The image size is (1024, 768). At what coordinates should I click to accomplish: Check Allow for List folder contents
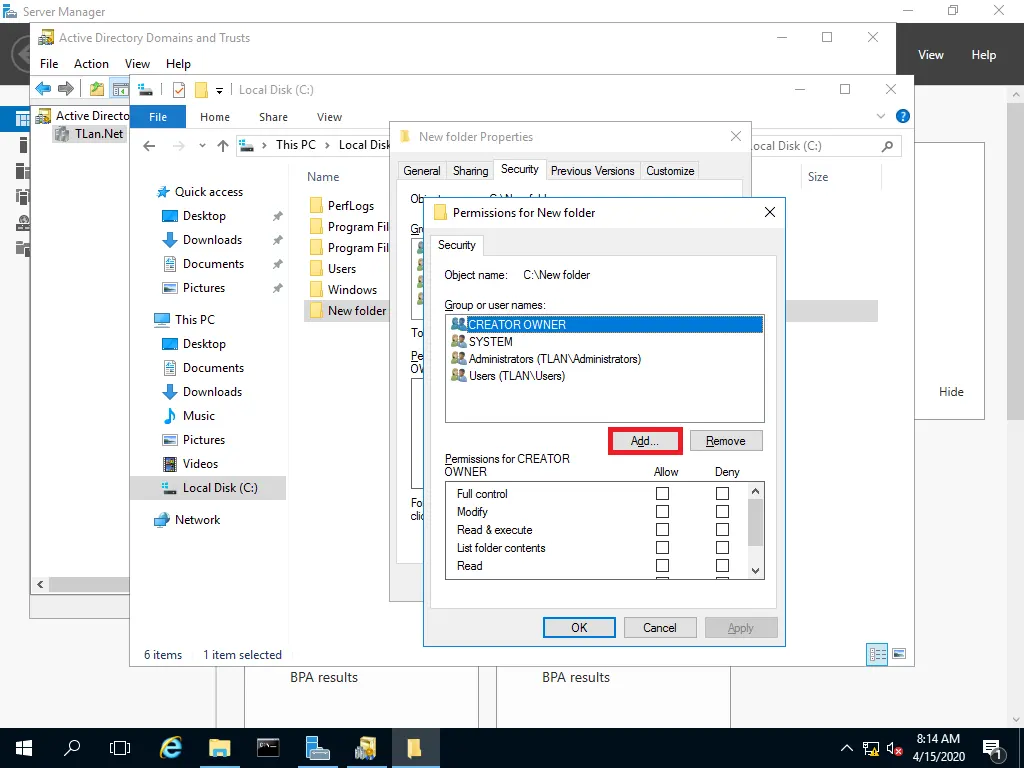[662, 547]
